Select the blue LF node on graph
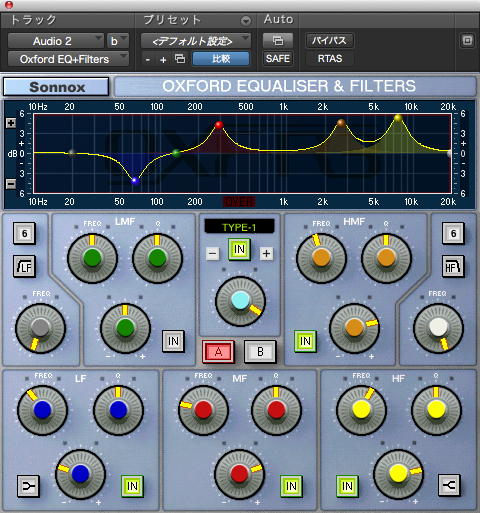Viewport: 480px width, 513px height. click(135, 181)
